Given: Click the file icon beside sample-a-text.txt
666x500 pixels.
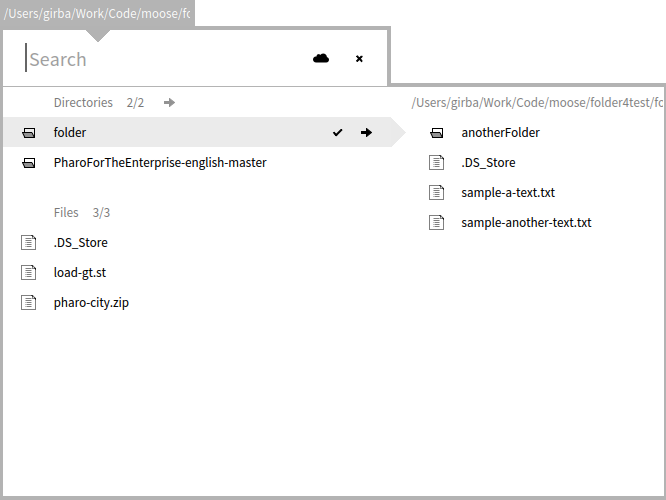Looking at the screenshot, I should (x=437, y=192).
